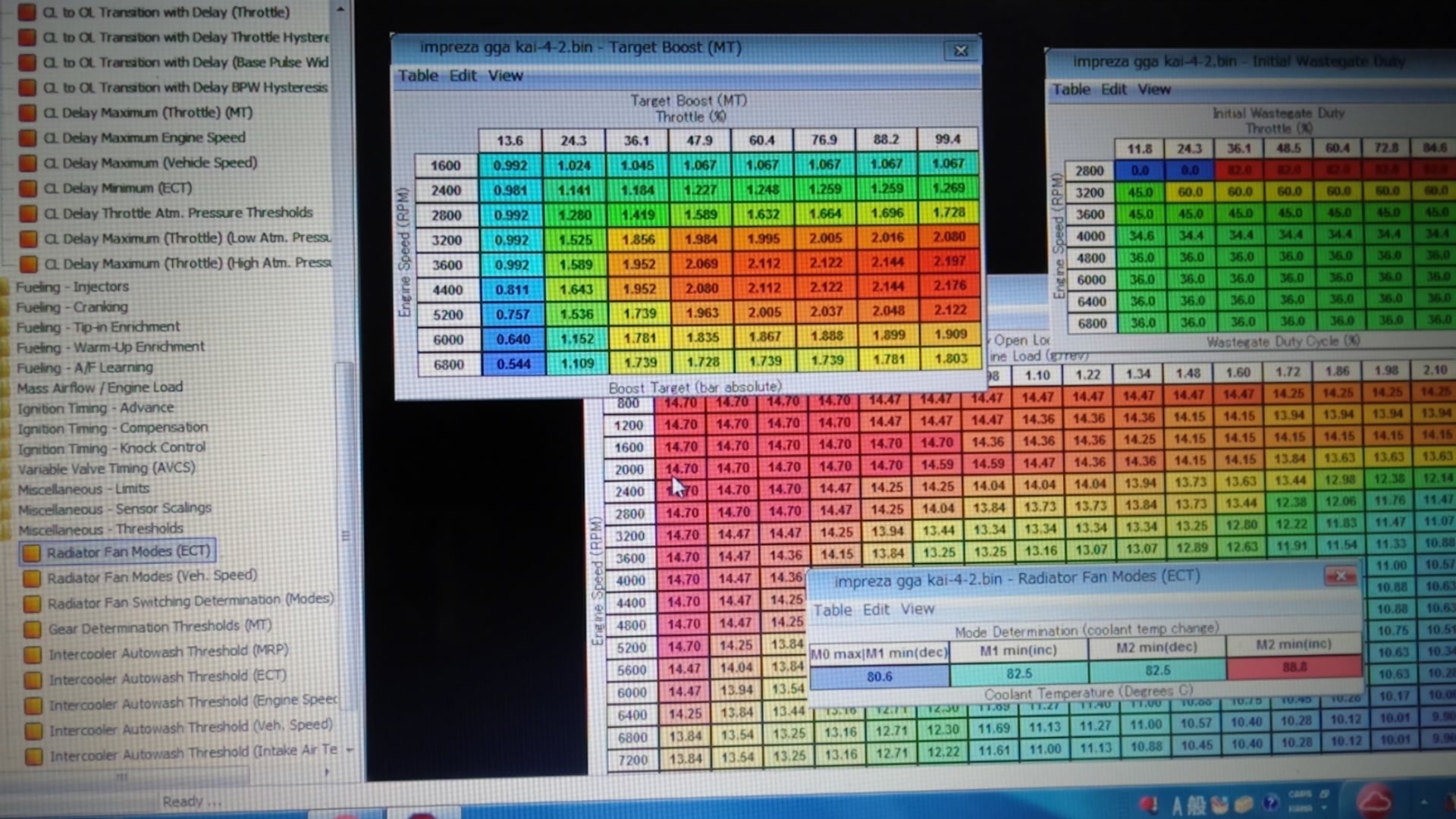The image size is (1456, 819).
Task: Close the Target Boost (MT) window
Action: (x=961, y=51)
